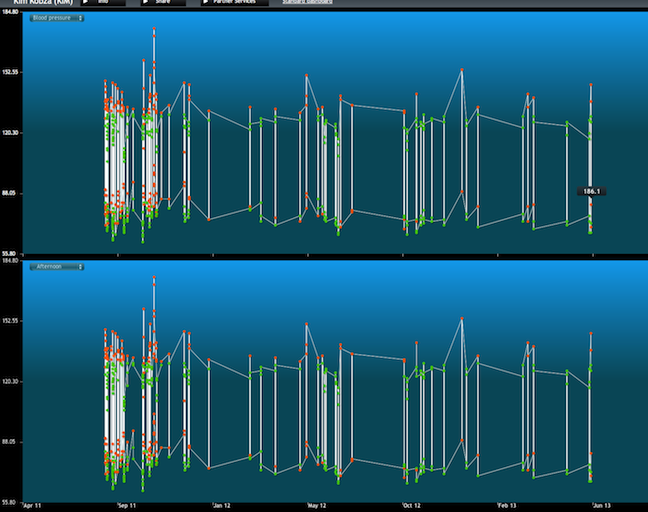Open the Standard dashboard link

[306, 3]
